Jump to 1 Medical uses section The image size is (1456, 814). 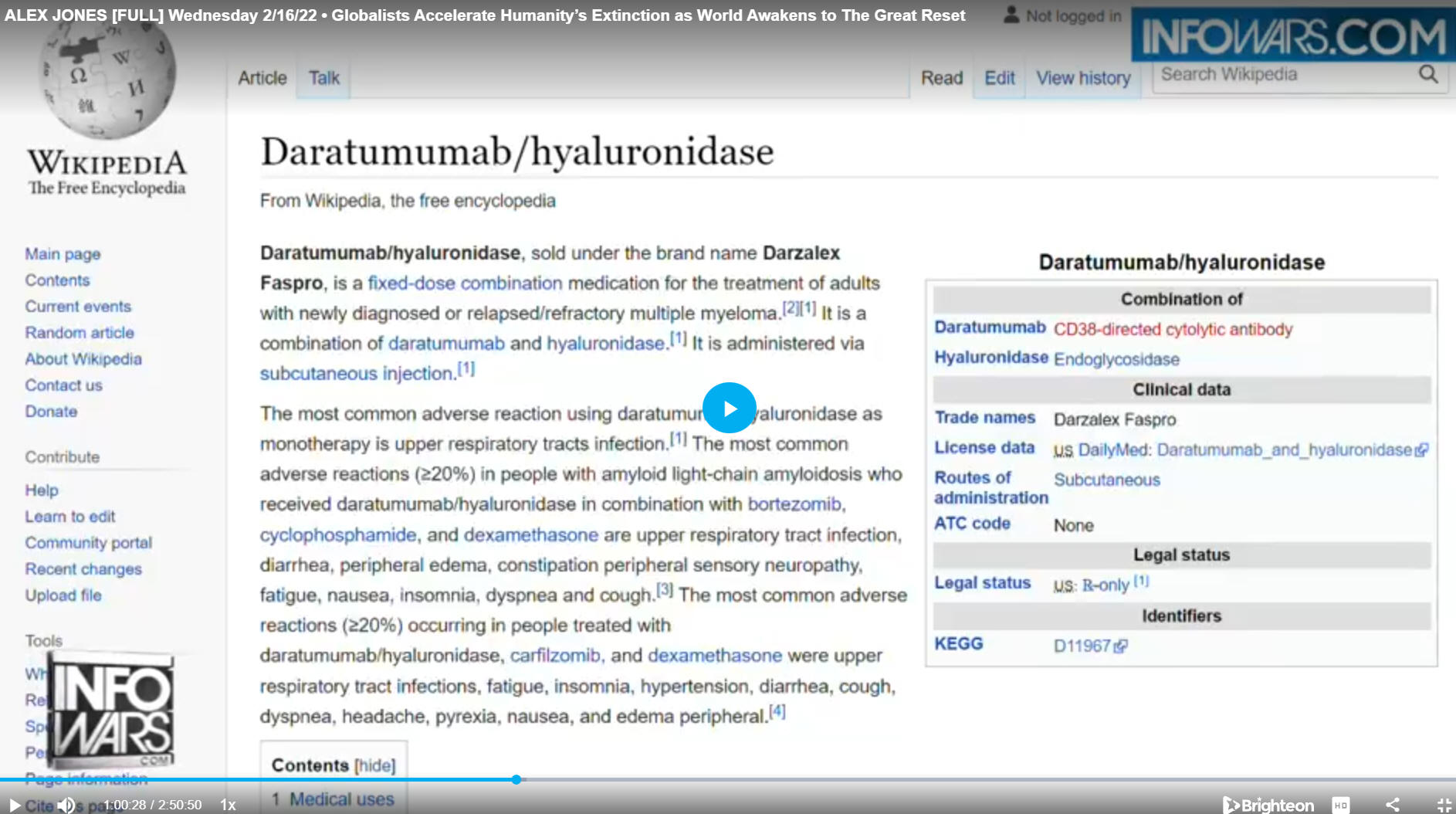(333, 800)
